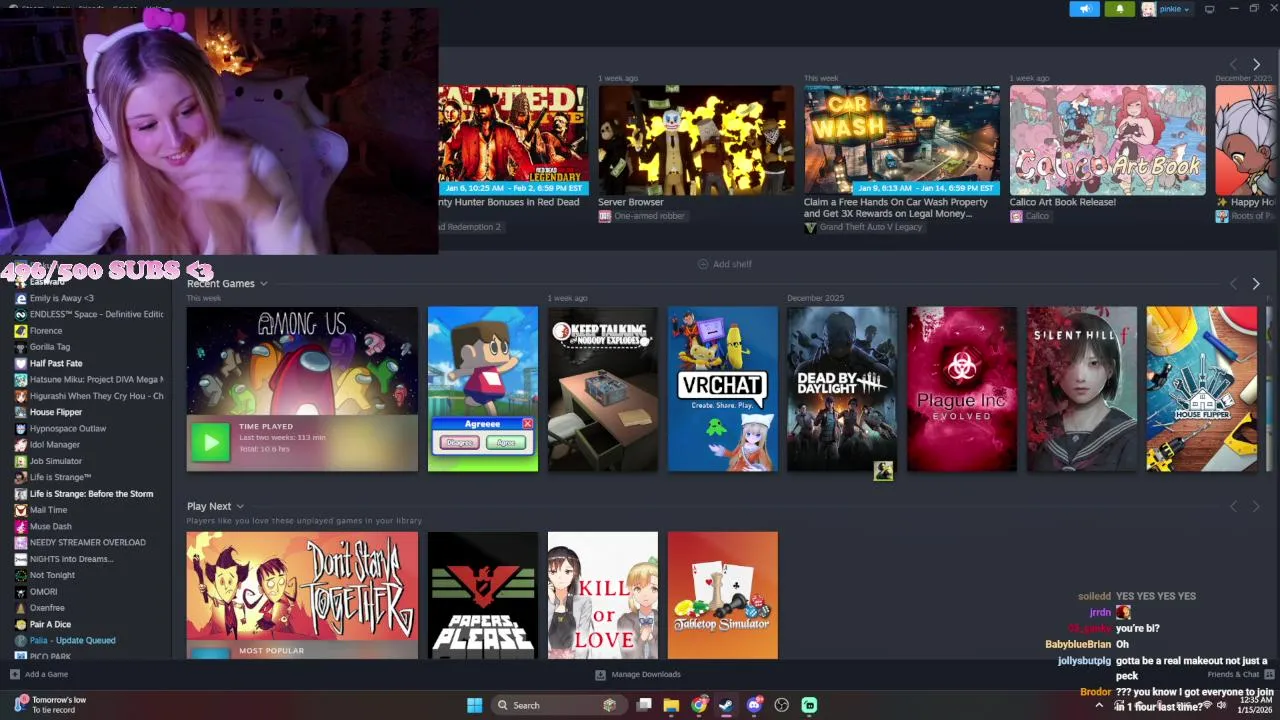The width and height of the screenshot is (1280, 720).
Task: Open Google Chrome from taskbar
Action: [698, 705]
